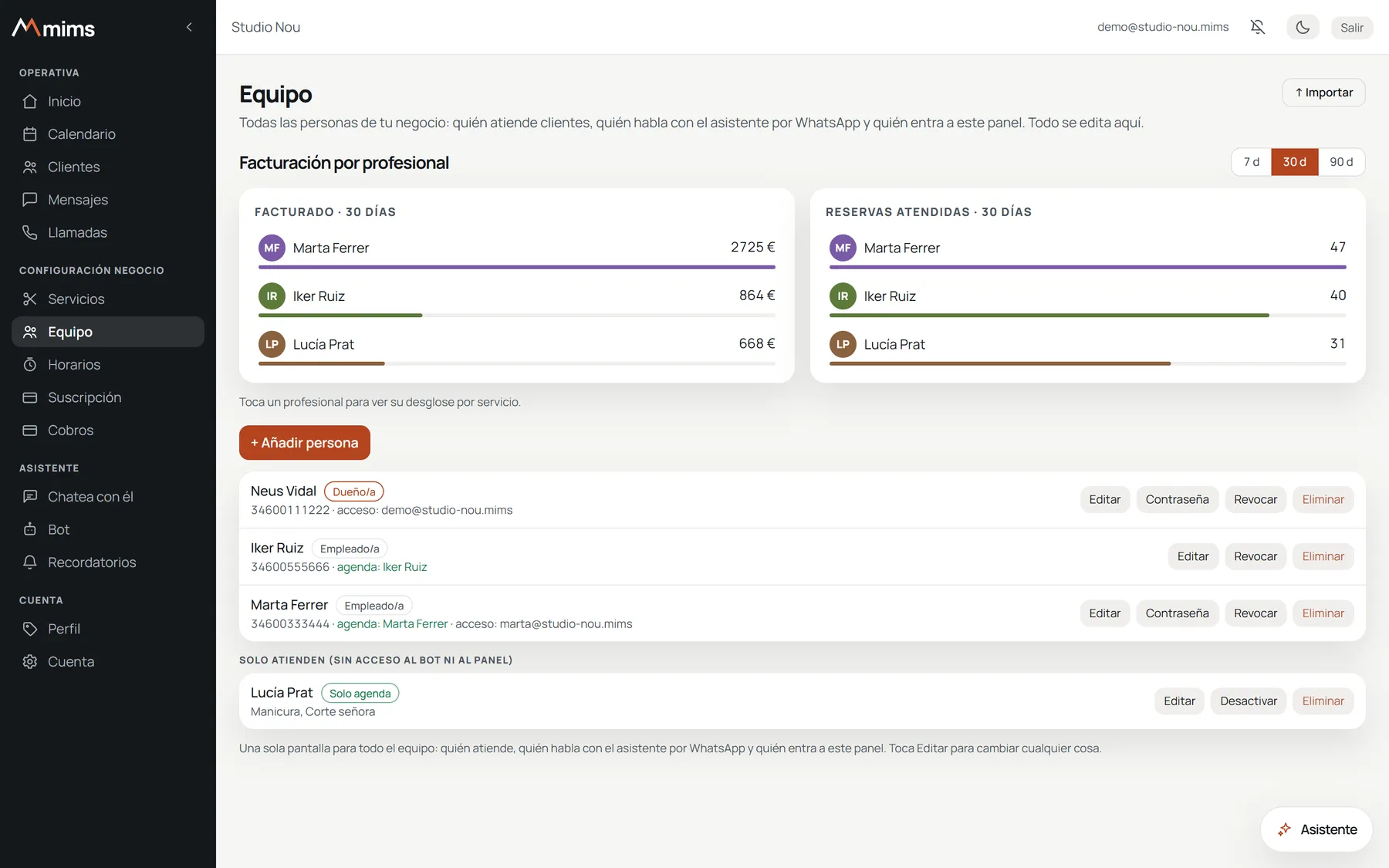Open Chatea con él message icon

pos(30,497)
